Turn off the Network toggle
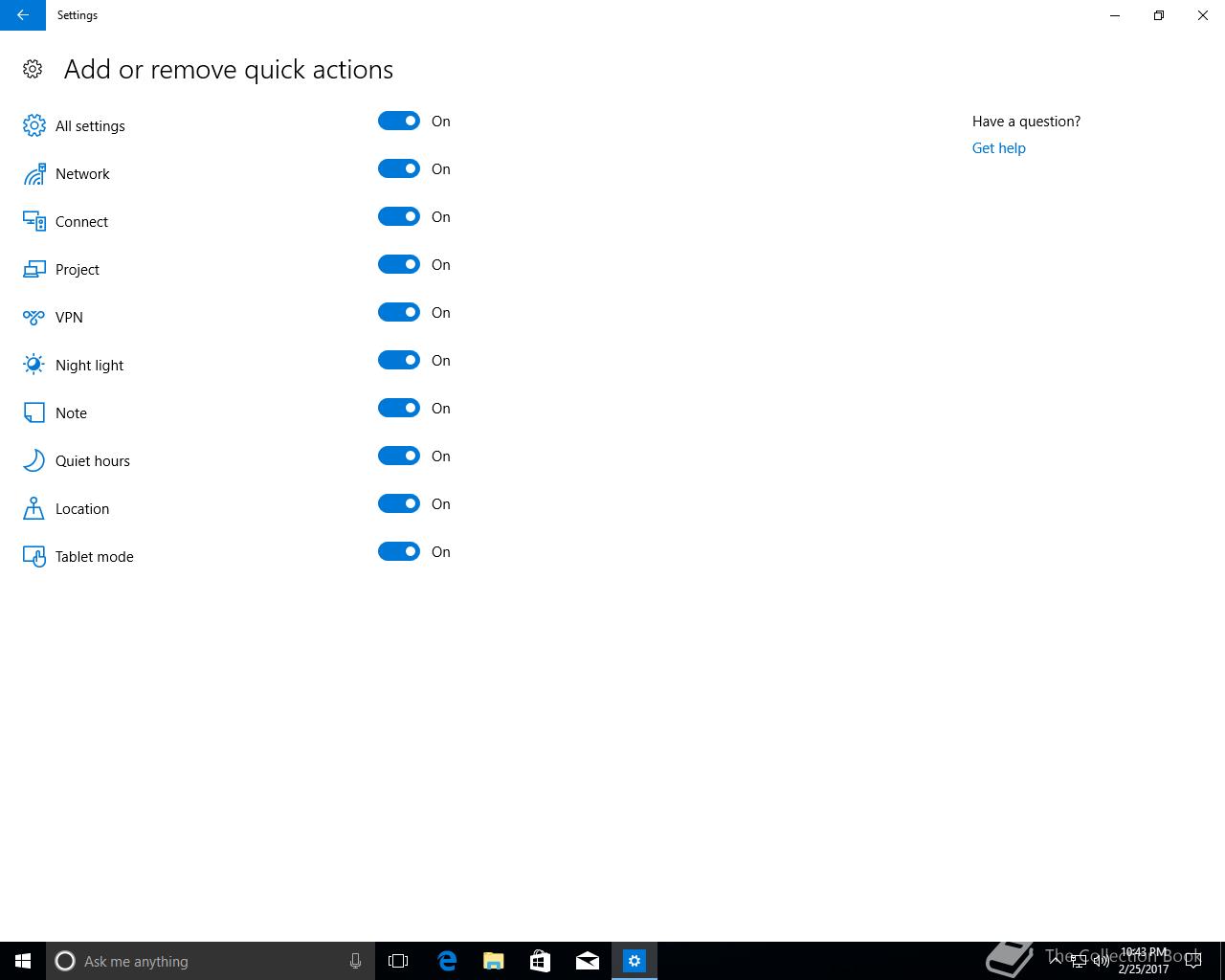1225x980 pixels. (399, 168)
